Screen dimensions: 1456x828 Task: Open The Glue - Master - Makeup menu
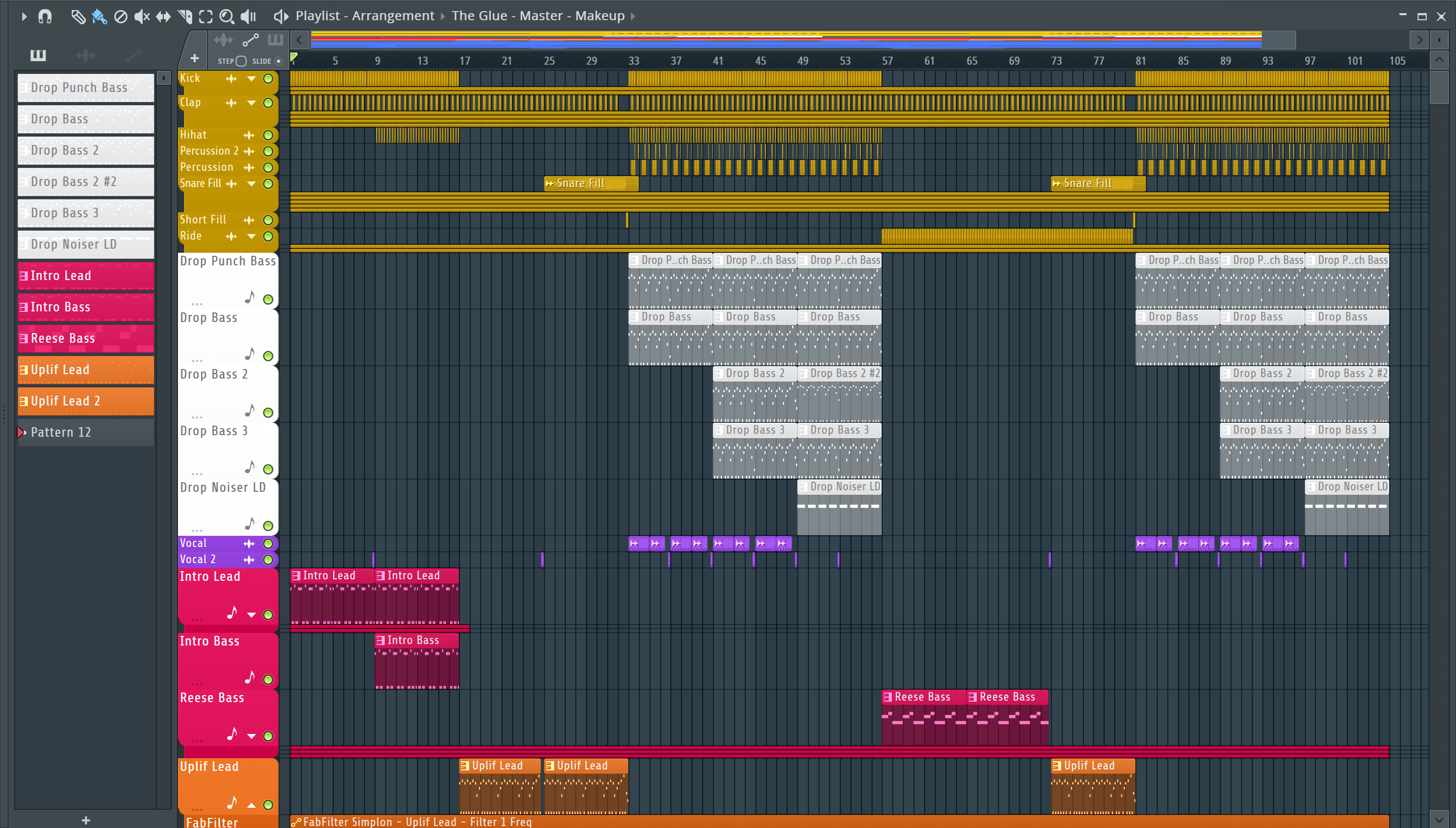tap(537, 16)
